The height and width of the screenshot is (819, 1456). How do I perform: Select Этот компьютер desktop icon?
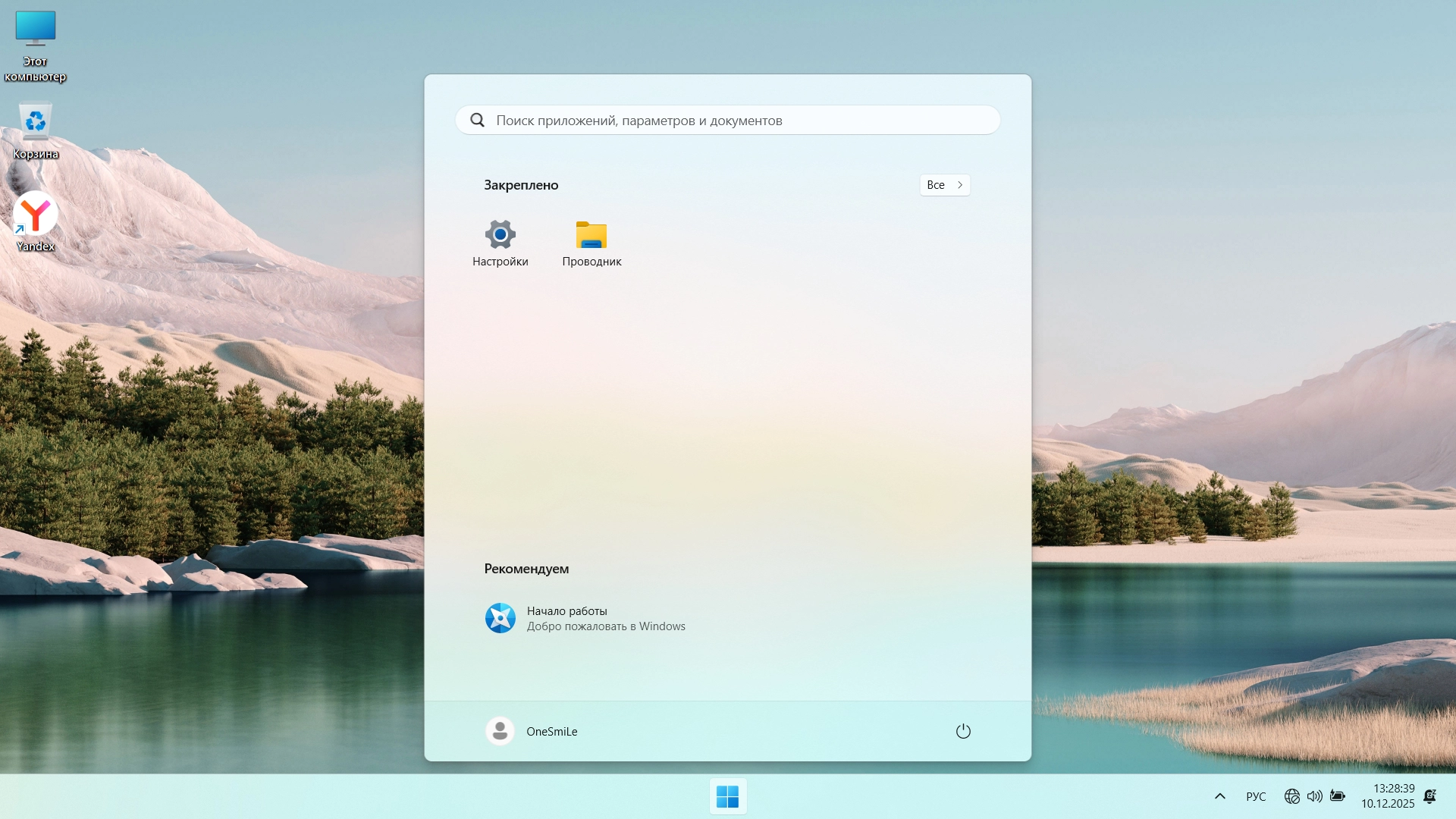click(x=36, y=44)
